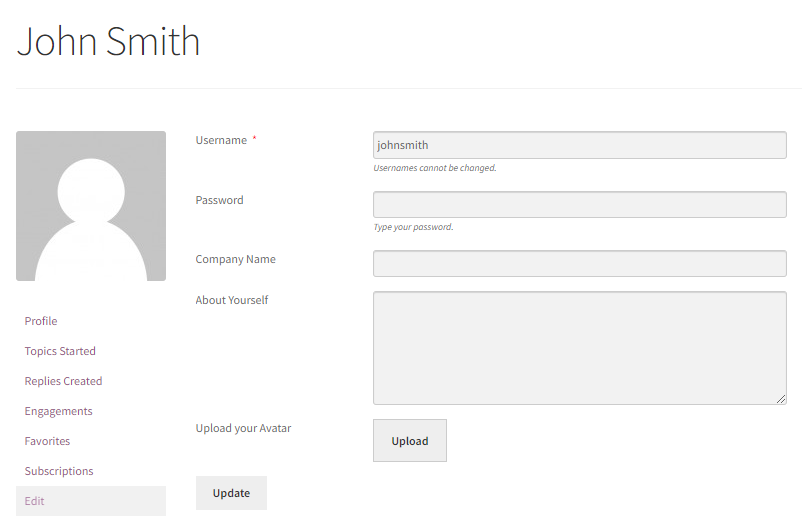This screenshot has height=531, width=808.
Task: Click into the Company Name field
Action: pos(580,263)
